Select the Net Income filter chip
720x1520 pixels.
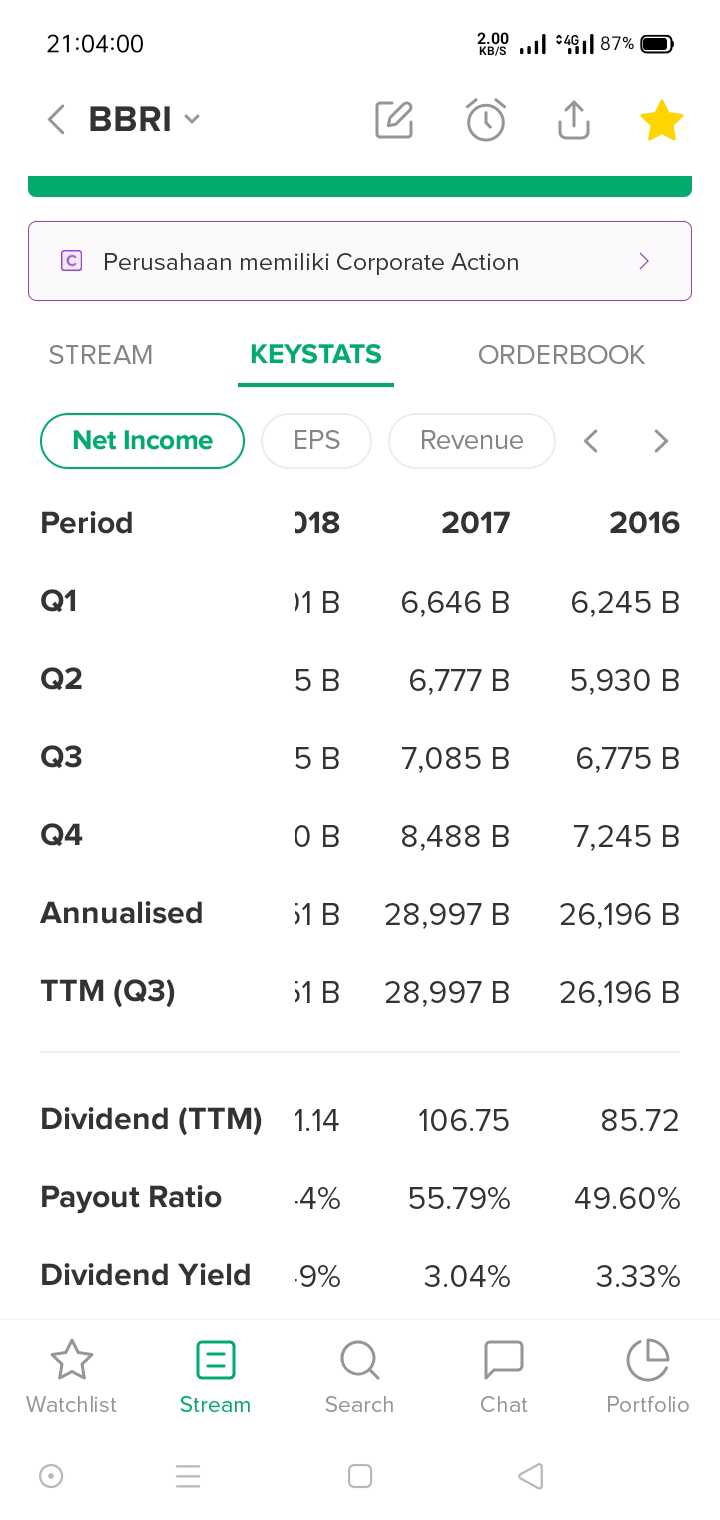[142, 441]
